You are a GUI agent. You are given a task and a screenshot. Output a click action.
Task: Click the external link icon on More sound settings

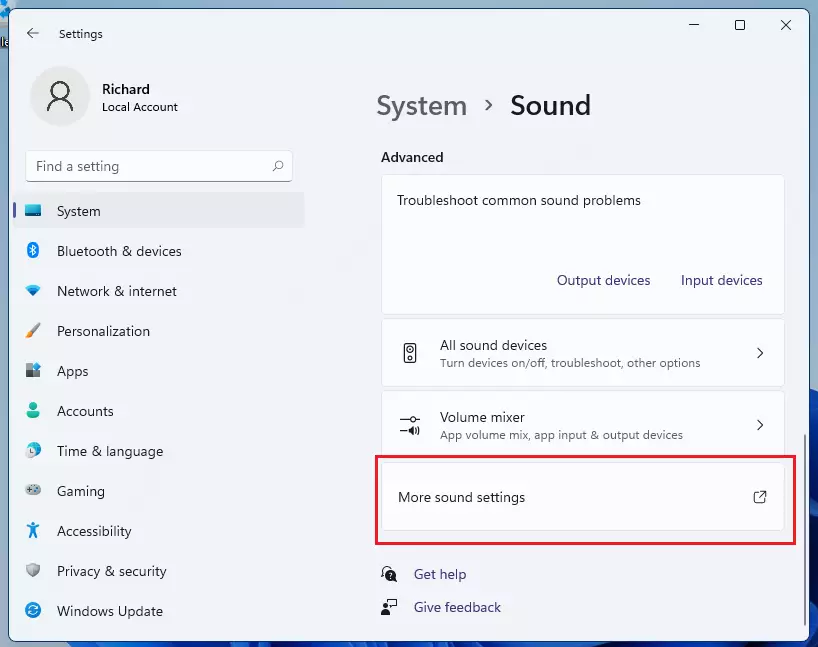[760, 497]
